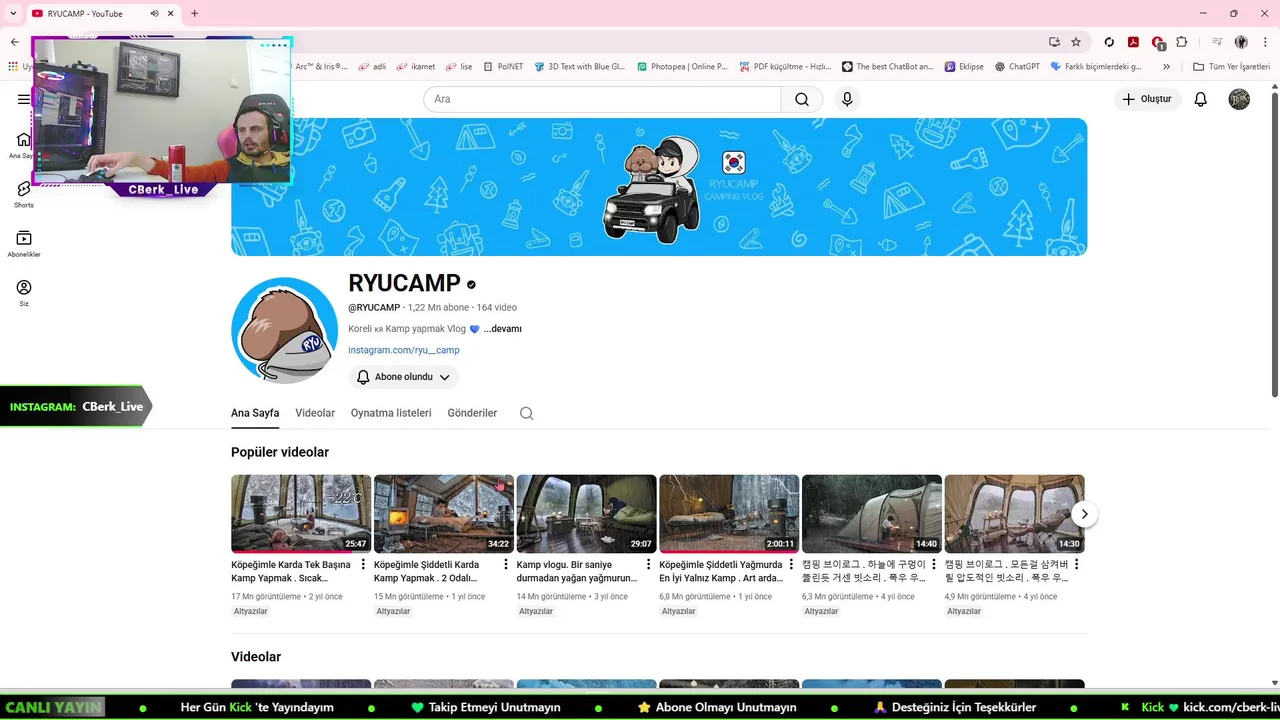Click the Altyazılar badge under the 25:47 video
Viewport: 1280px width, 720px height.
coord(251,611)
